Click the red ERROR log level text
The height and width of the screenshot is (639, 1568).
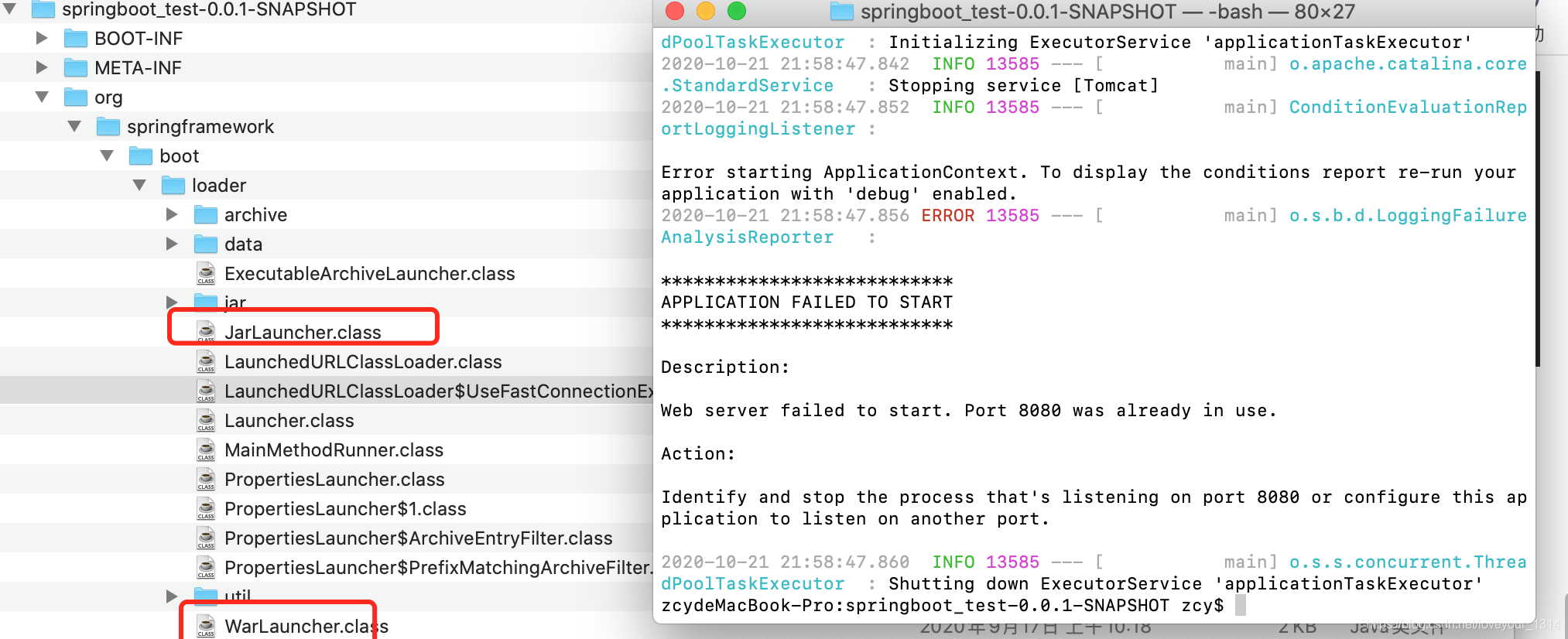click(x=947, y=215)
